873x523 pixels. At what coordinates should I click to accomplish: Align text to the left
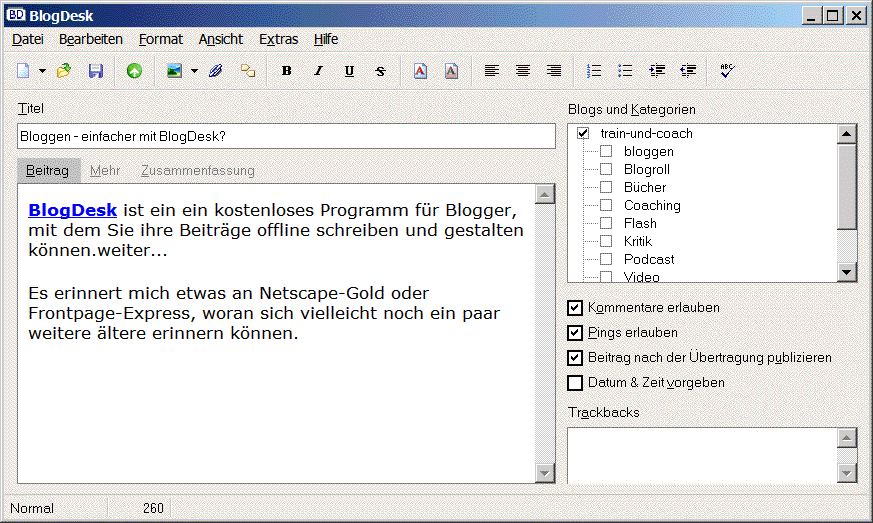(x=492, y=71)
